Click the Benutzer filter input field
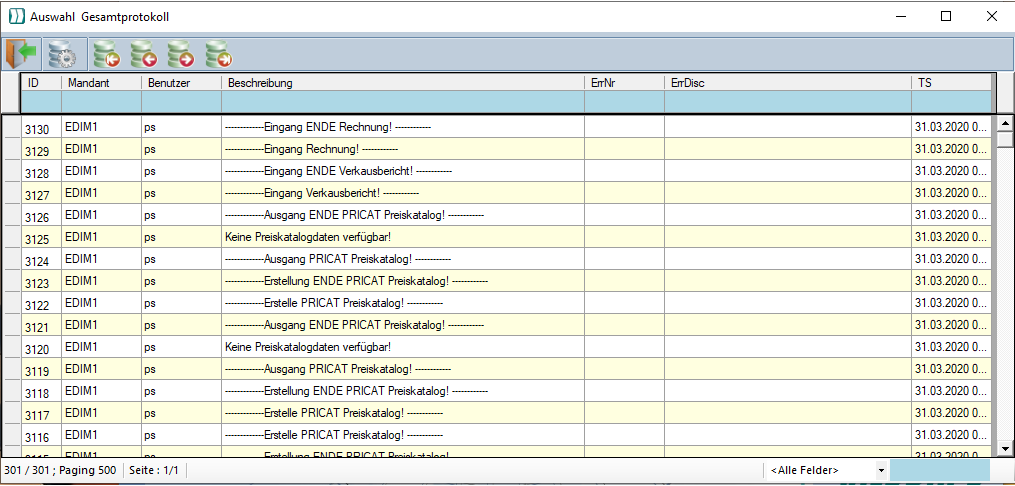The height and width of the screenshot is (486, 1015). (x=180, y=102)
